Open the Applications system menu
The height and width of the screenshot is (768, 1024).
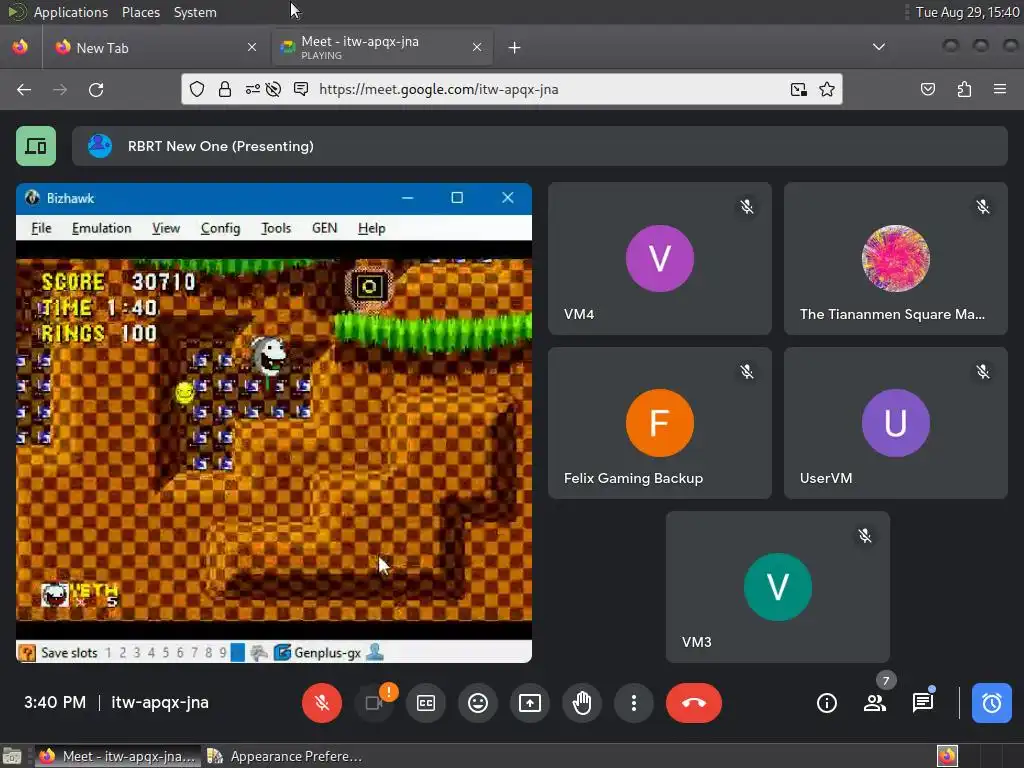tap(71, 12)
